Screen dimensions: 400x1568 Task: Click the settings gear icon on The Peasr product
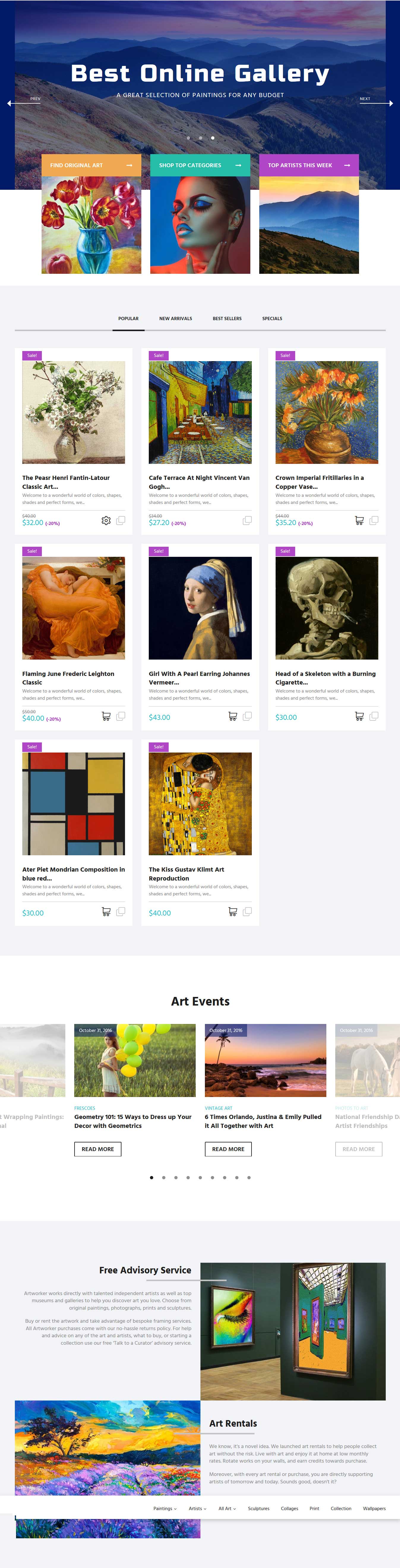[x=106, y=520]
